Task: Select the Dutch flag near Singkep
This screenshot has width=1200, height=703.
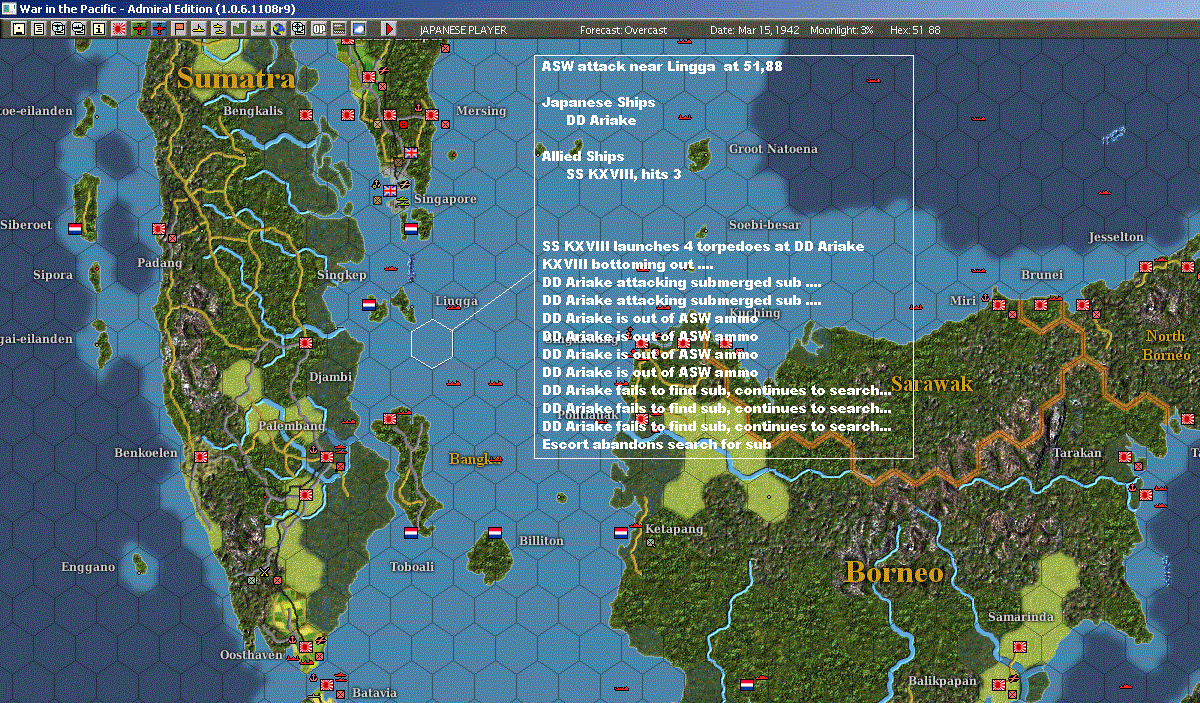Action: pyautogui.click(x=368, y=304)
